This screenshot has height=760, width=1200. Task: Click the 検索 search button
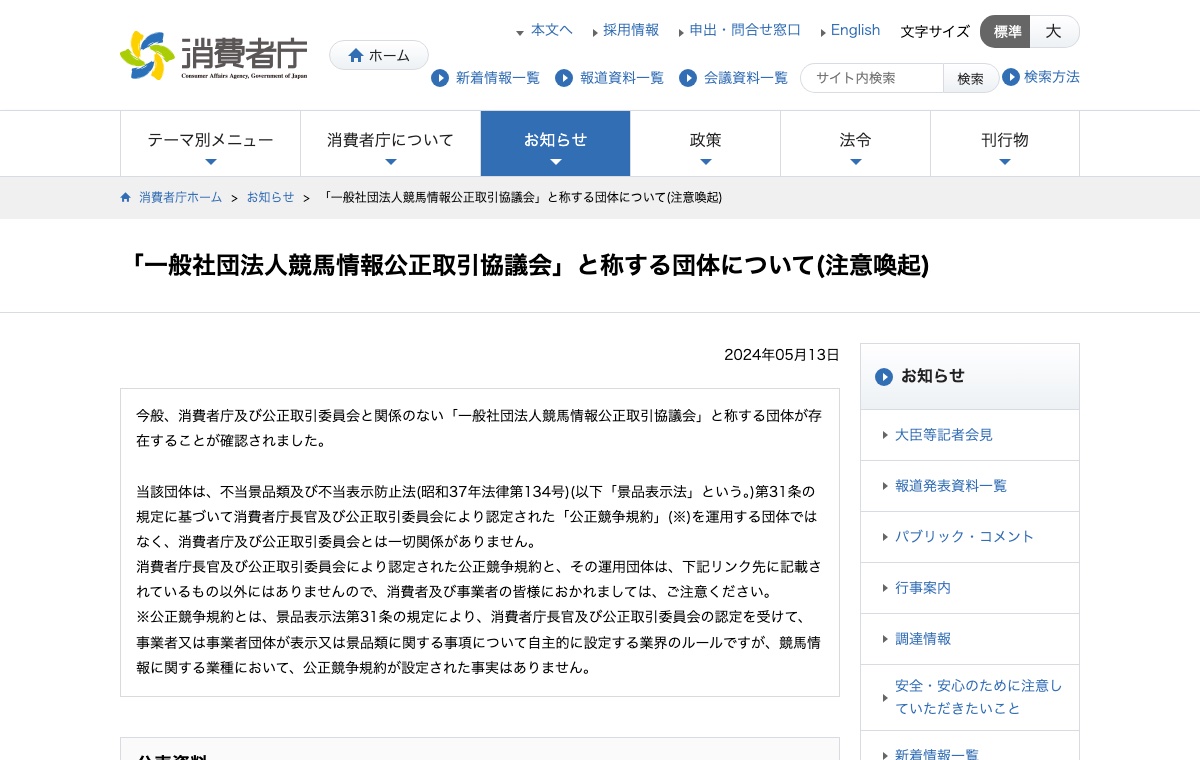pyautogui.click(x=970, y=78)
